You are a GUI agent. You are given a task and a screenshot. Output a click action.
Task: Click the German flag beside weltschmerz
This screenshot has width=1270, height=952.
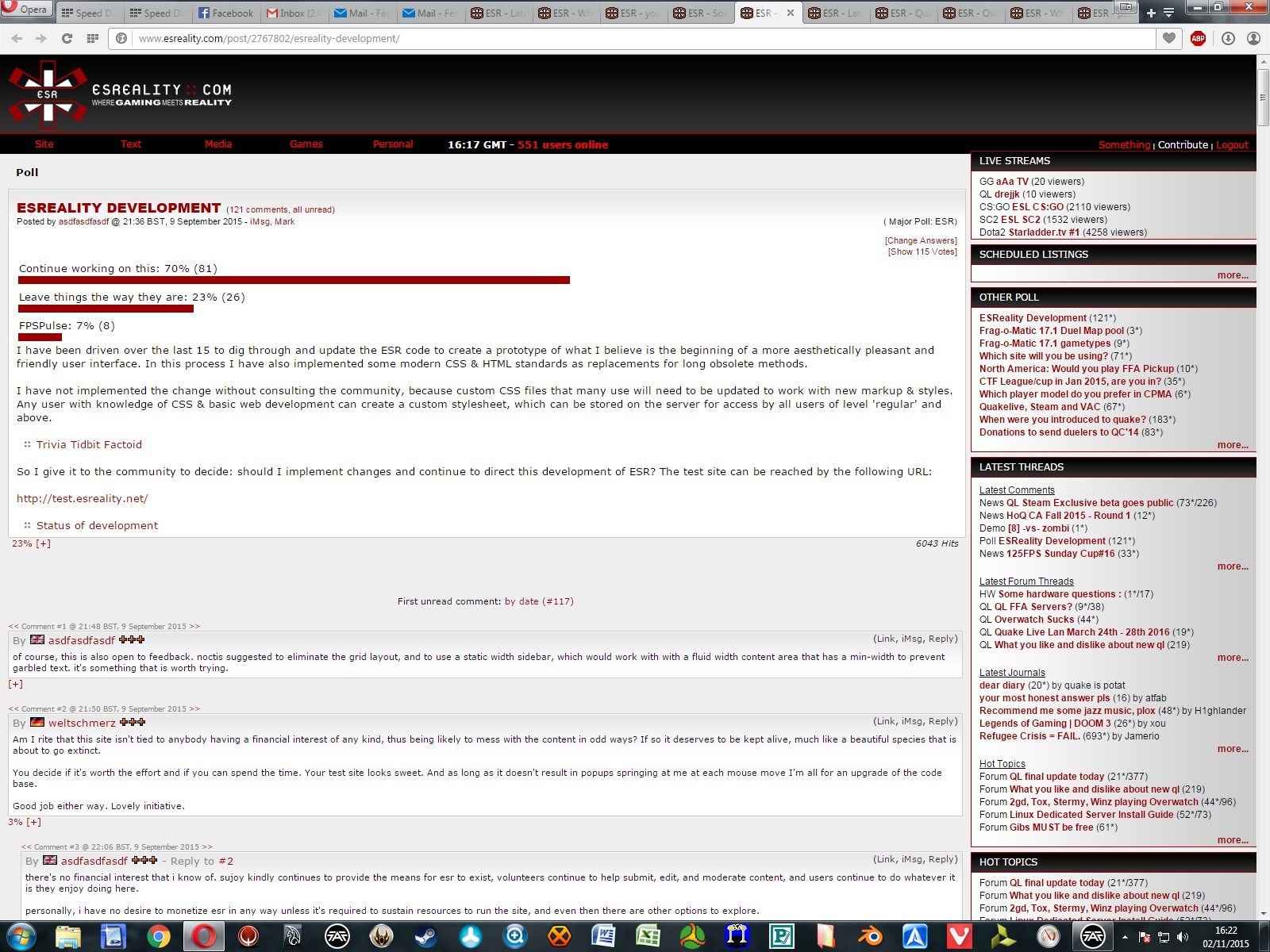(37, 722)
